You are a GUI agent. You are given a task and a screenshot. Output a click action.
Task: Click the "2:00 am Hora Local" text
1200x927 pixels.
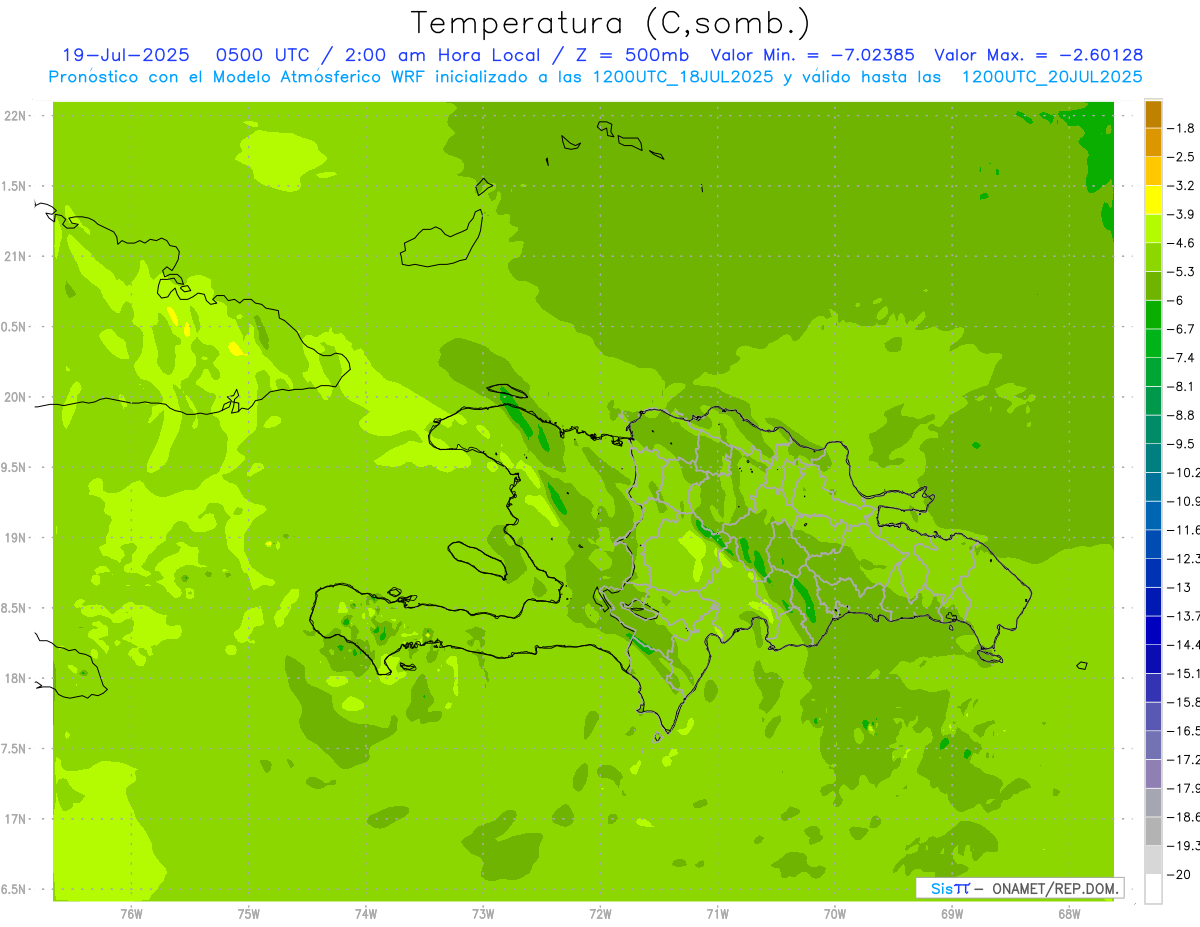443,55
